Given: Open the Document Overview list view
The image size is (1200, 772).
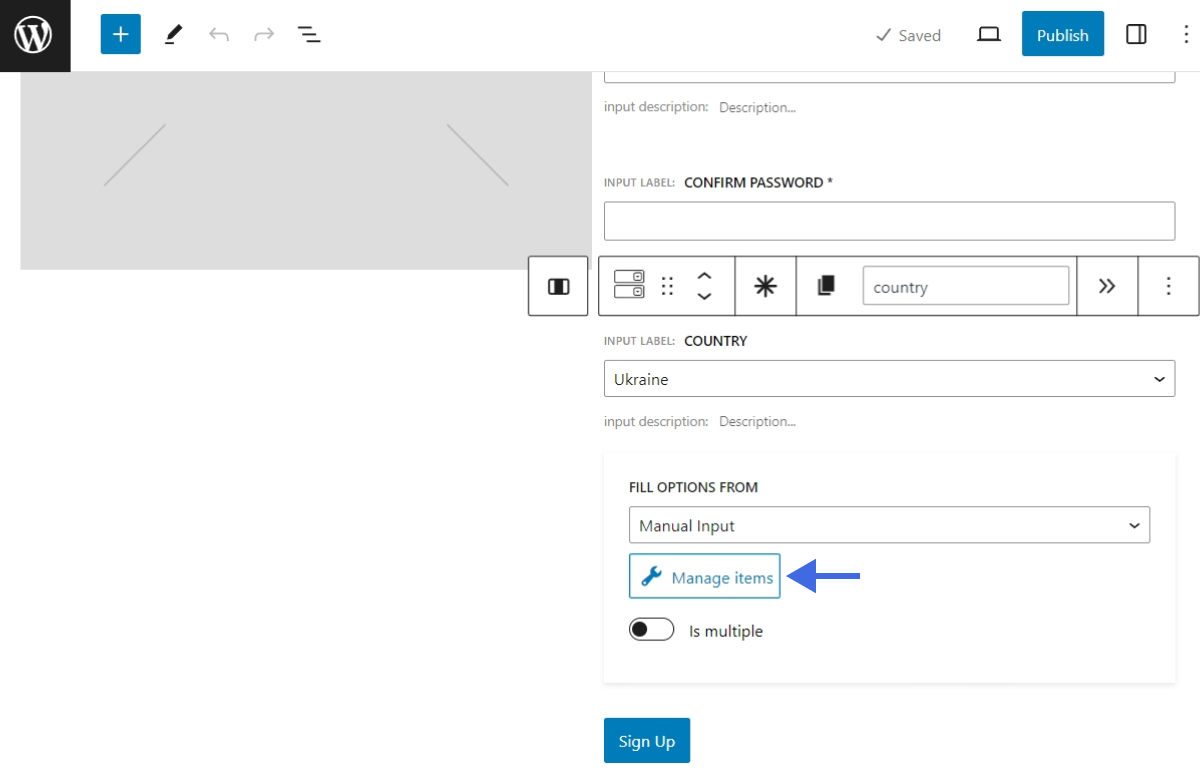Looking at the screenshot, I should click(x=309, y=34).
